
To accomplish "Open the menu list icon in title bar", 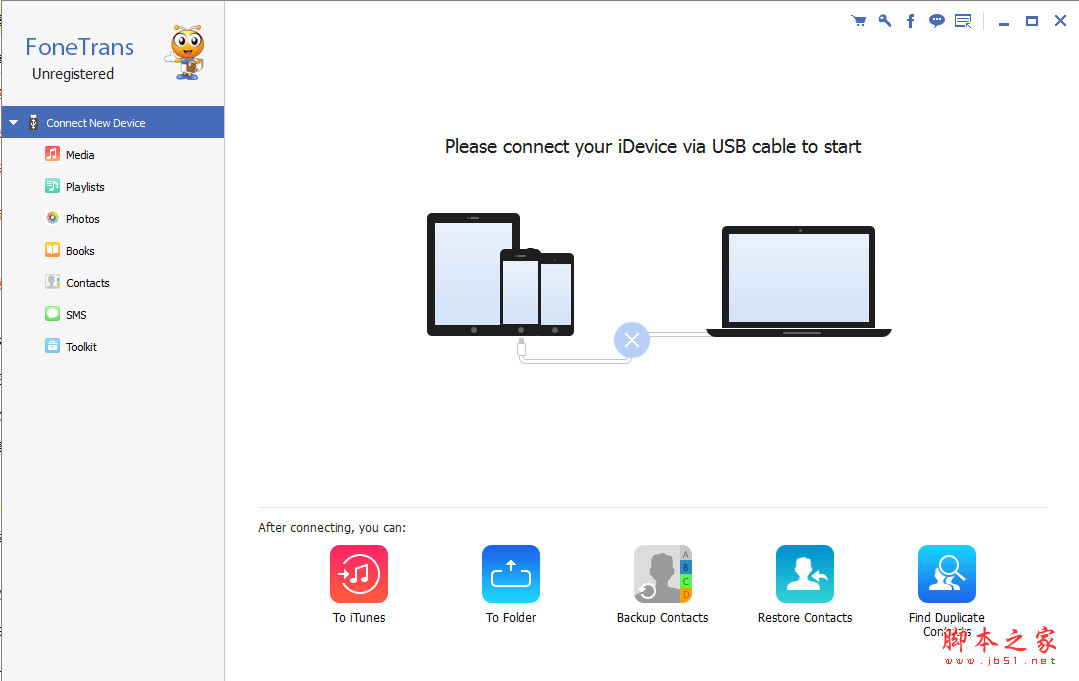I will pos(963,21).
